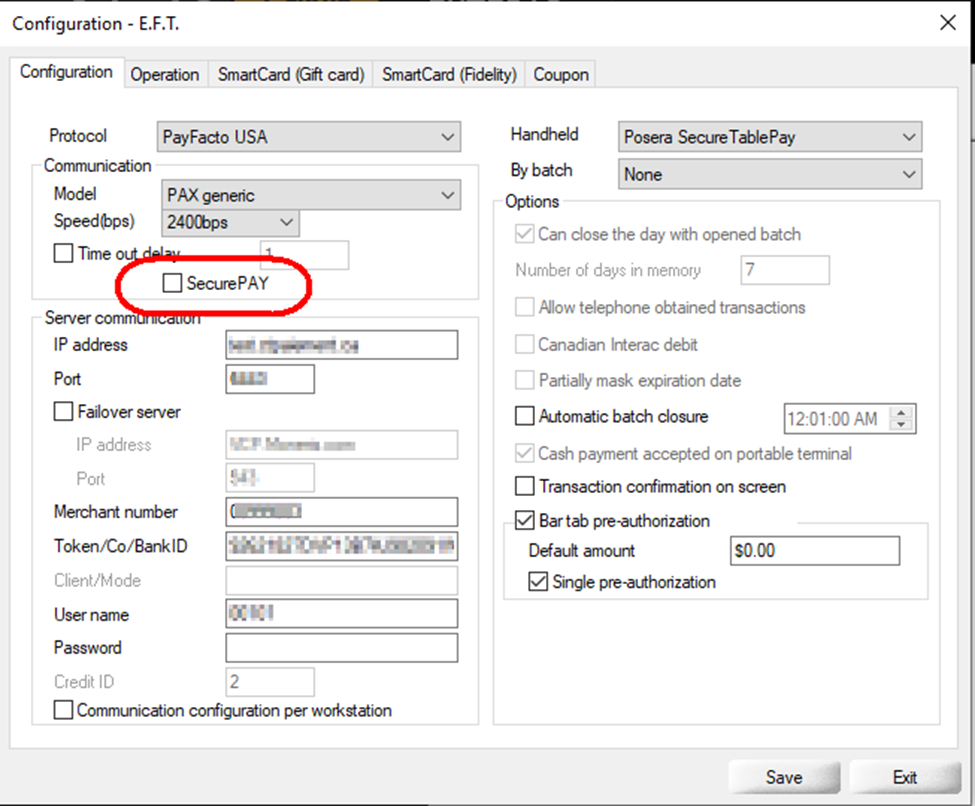Image resolution: width=975 pixels, height=806 pixels.
Task: Switch to the Operation tab
Action: coord(165,75)
